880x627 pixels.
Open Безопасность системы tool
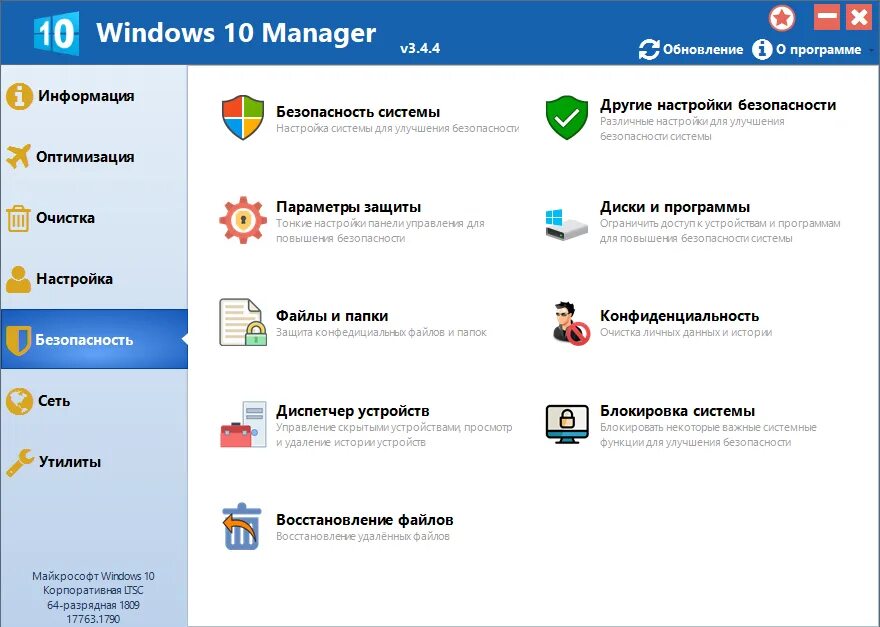point(358,112)
